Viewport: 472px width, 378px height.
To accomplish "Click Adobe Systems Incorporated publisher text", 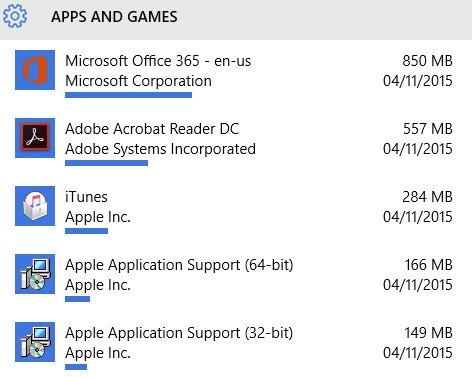I will tap(160, 149).
